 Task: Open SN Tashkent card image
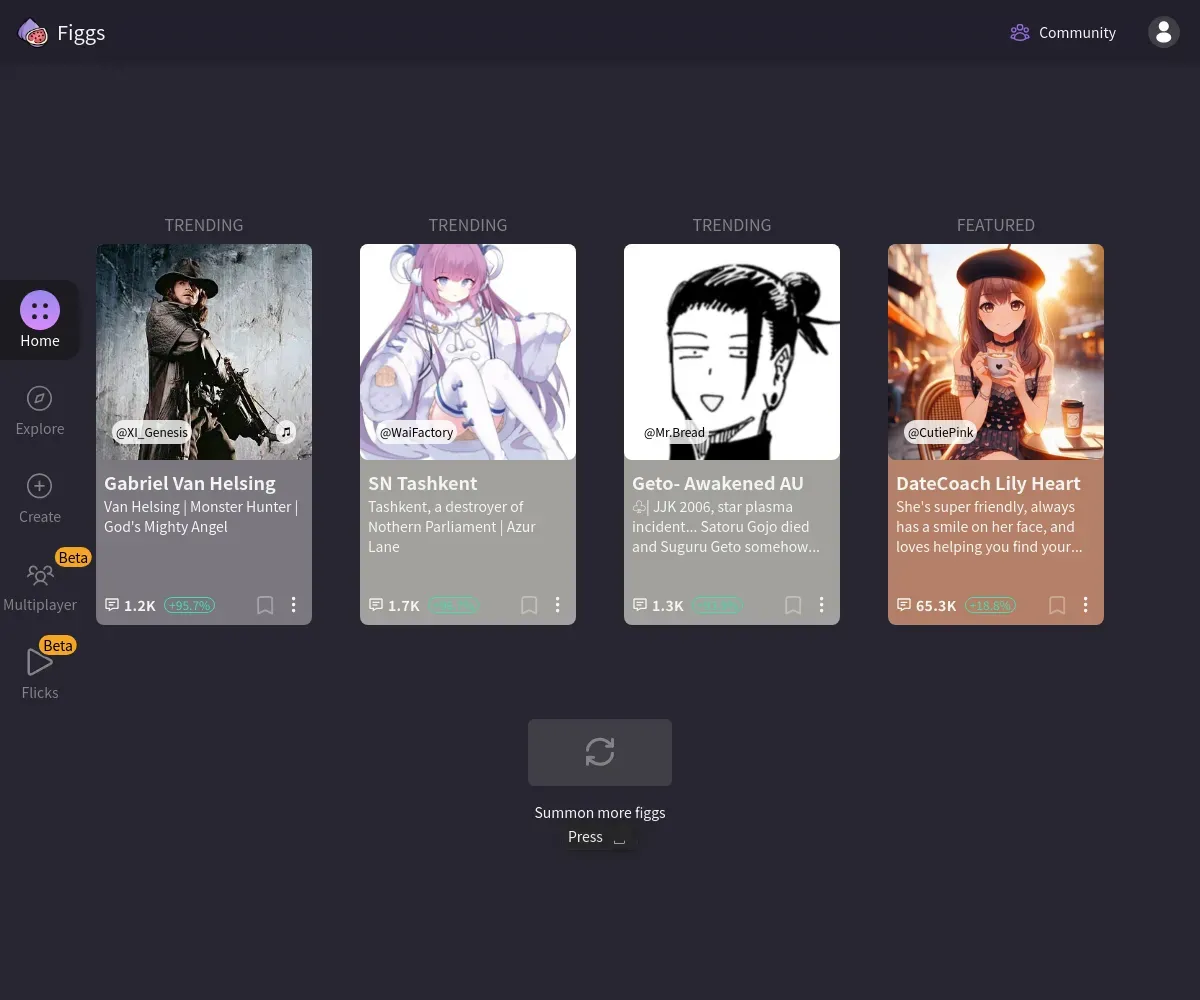click(x=468, y=352)
